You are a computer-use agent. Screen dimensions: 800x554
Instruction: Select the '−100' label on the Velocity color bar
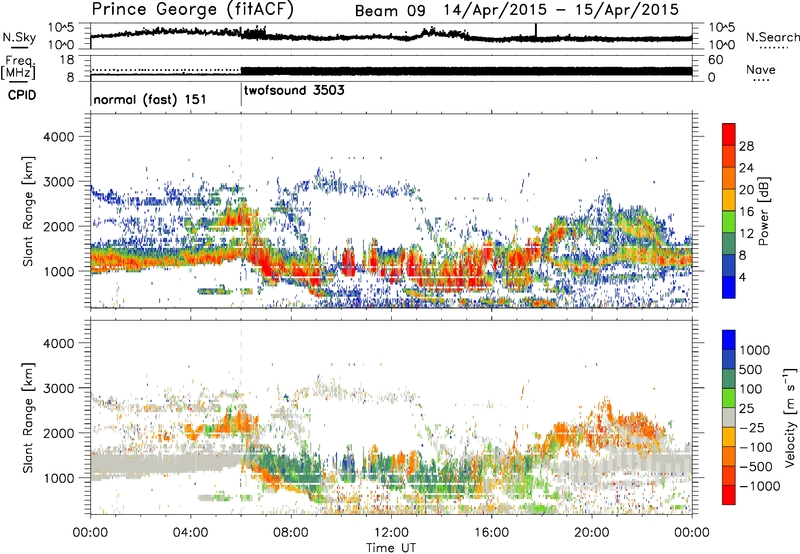tap(756, 447)
